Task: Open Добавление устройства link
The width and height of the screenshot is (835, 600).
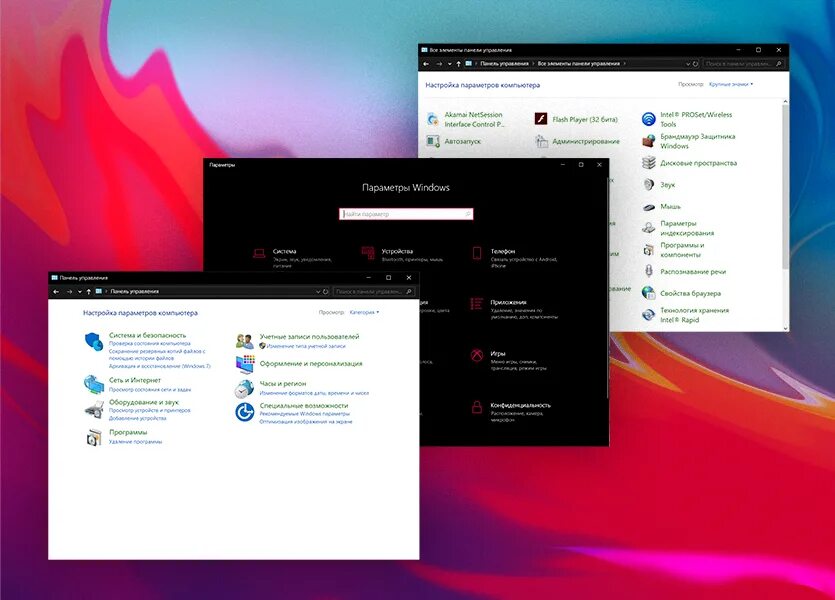Action: (x=137, y=418)
